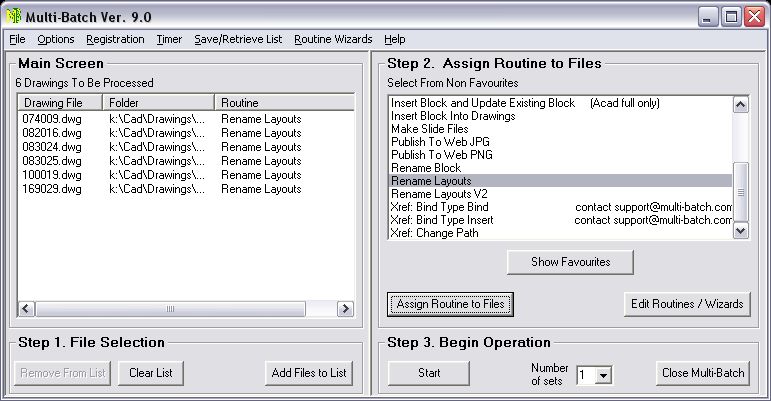Click the Clear List button

(x=150, y=373)
